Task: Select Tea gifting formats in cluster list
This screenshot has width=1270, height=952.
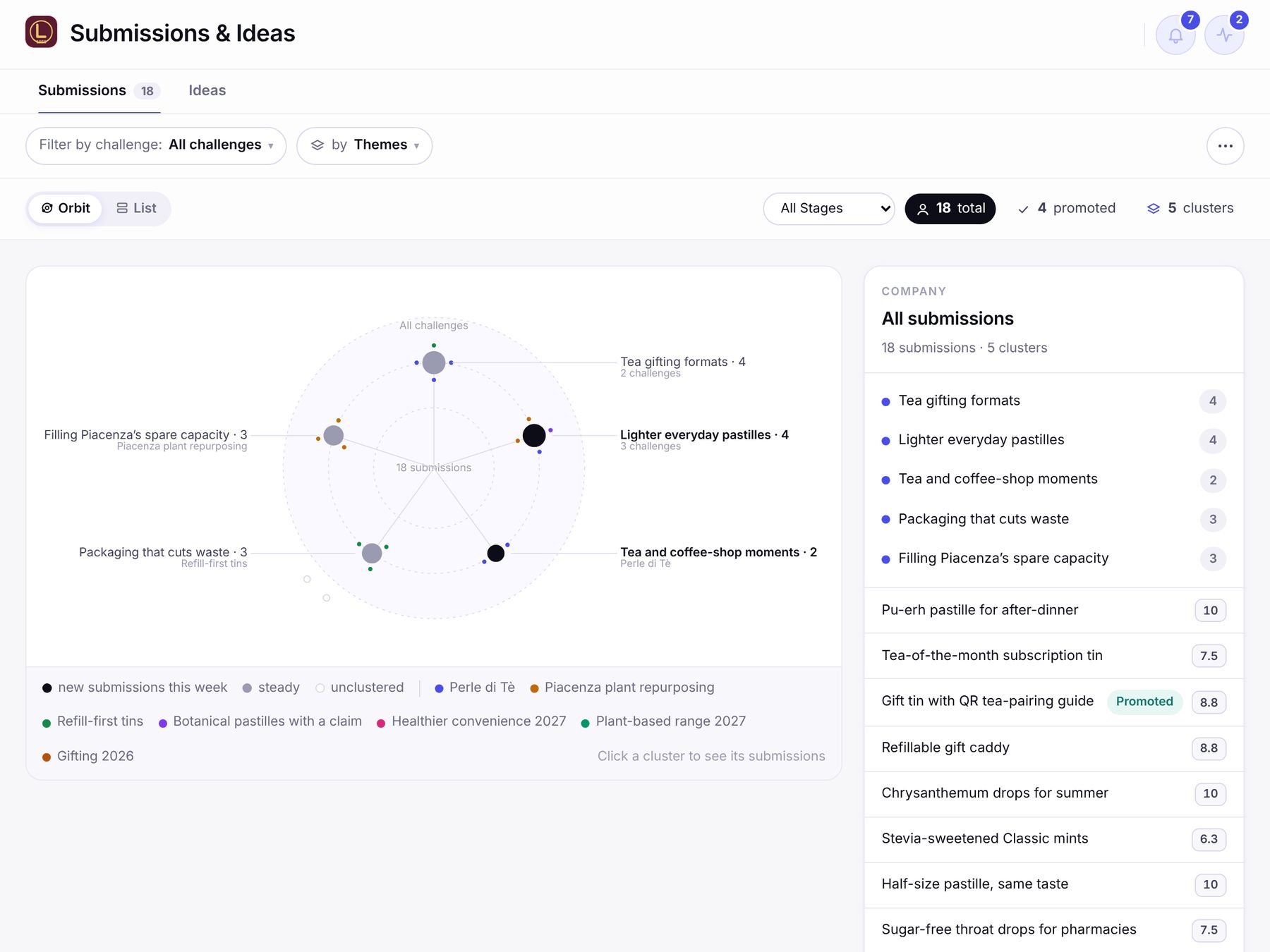Action: tap(1053, 401)
